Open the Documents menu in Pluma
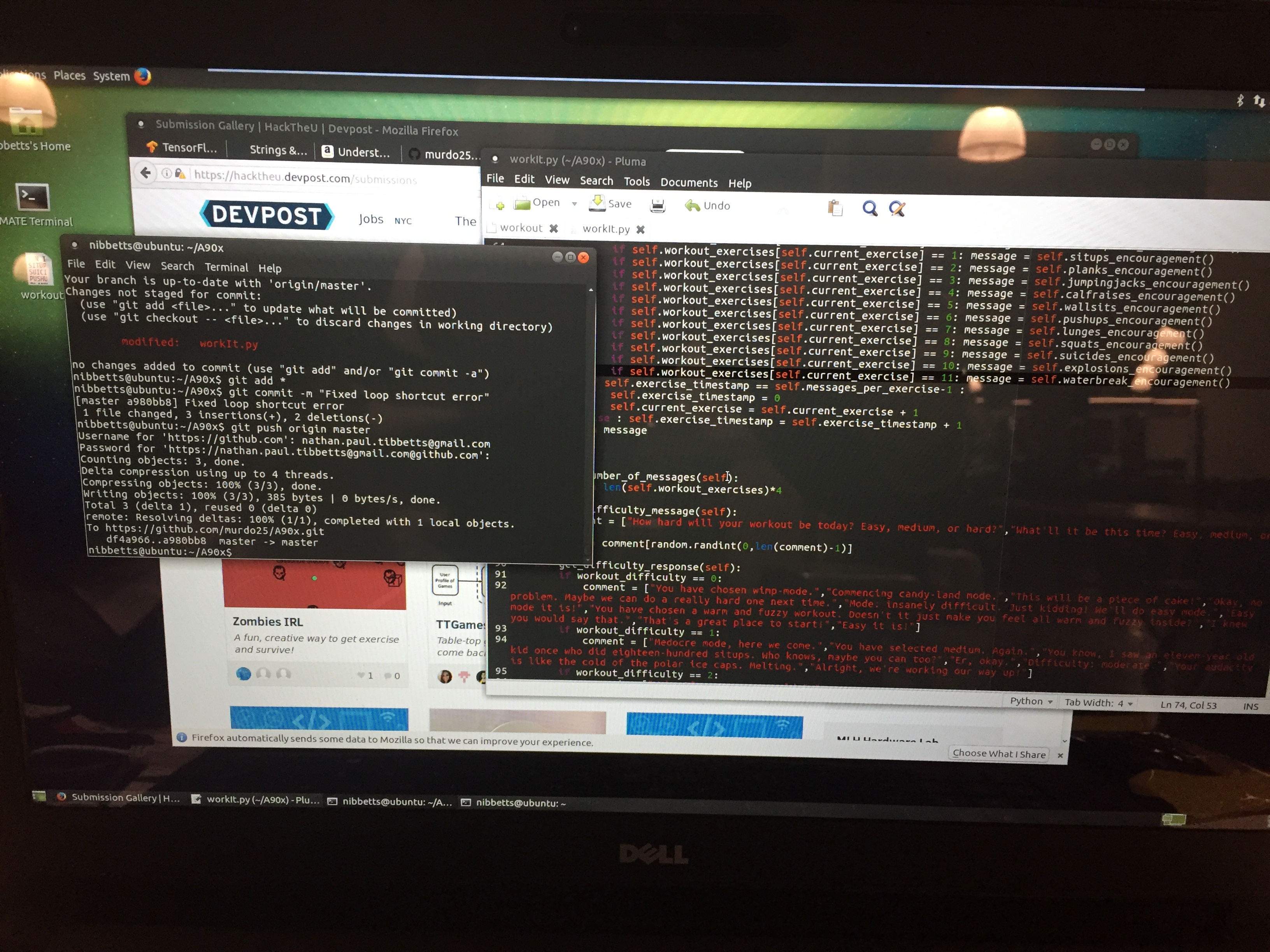 click(x=688, y=182)
